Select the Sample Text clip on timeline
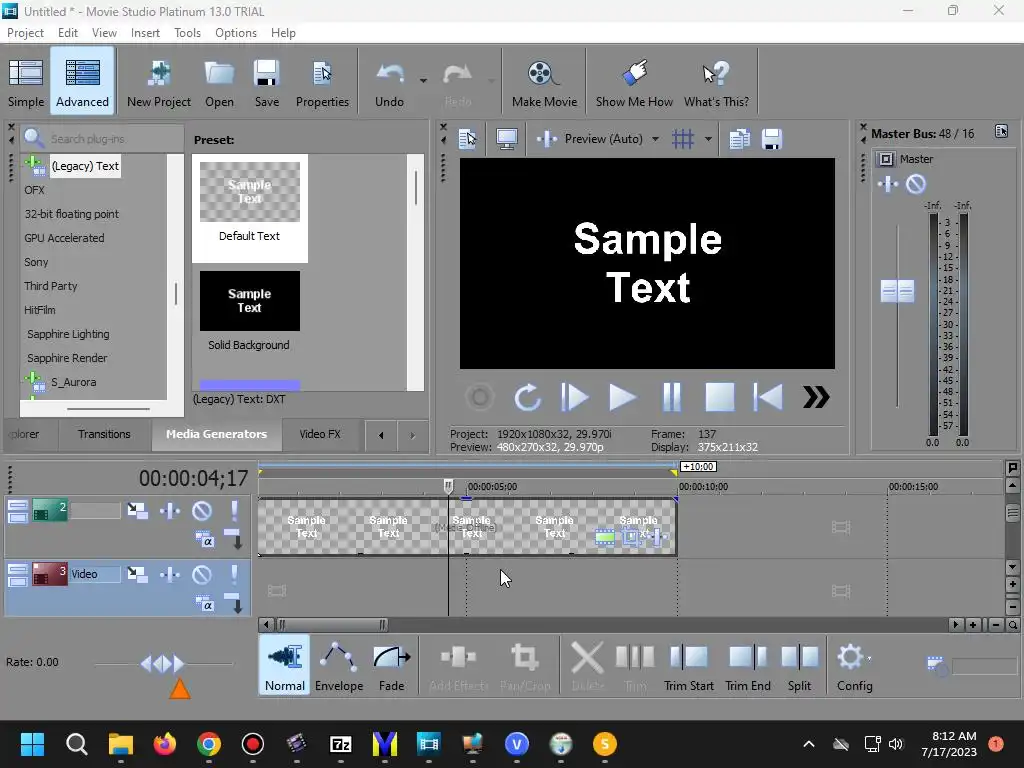The height and width of the screenshot is (768, 1024). [x=467, y=526]
